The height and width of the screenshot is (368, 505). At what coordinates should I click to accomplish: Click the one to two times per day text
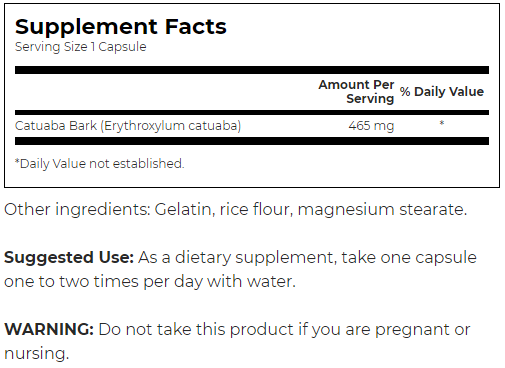(x=103, y=282)
